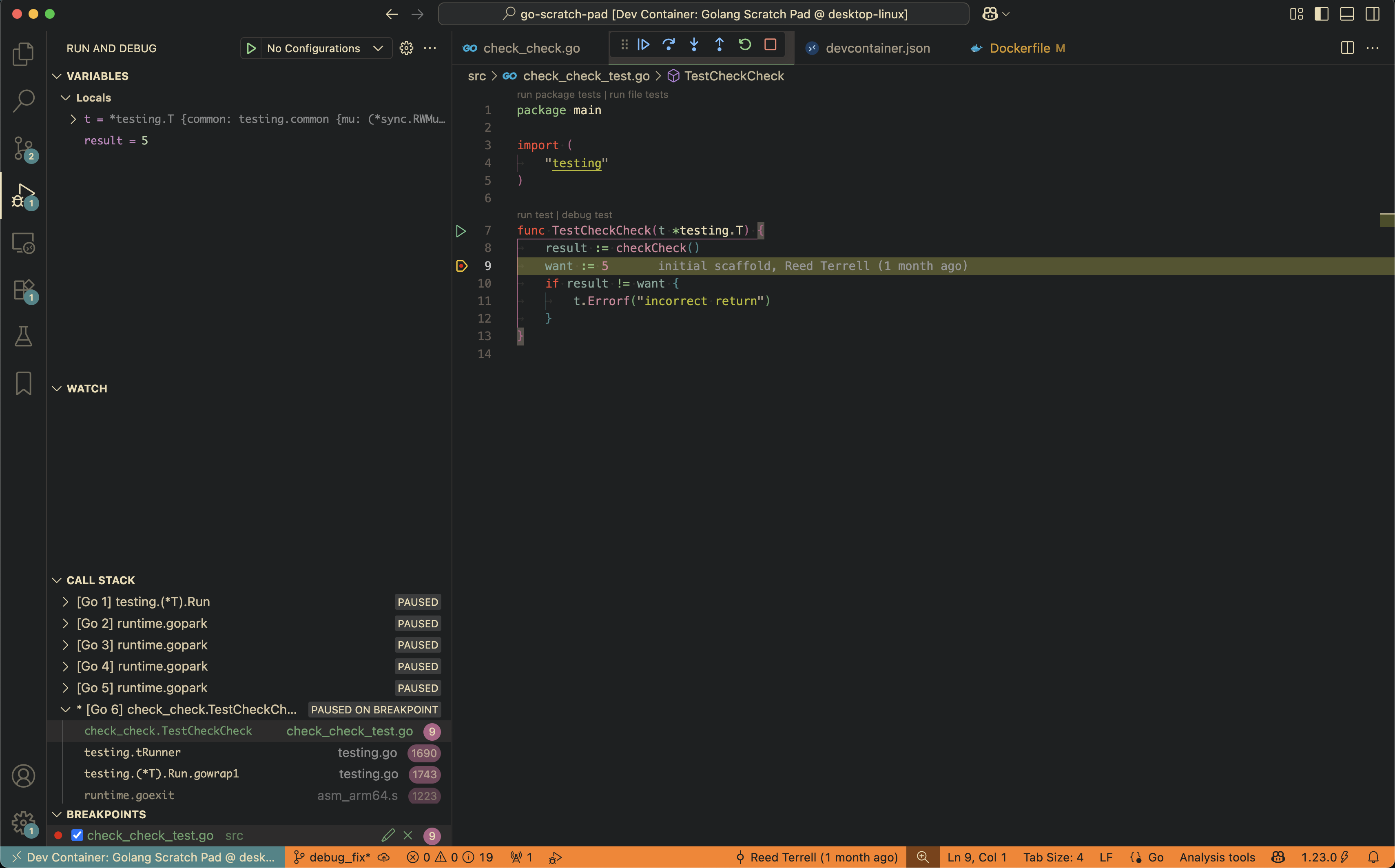Open Testing flask view

[x=23, y=337]
